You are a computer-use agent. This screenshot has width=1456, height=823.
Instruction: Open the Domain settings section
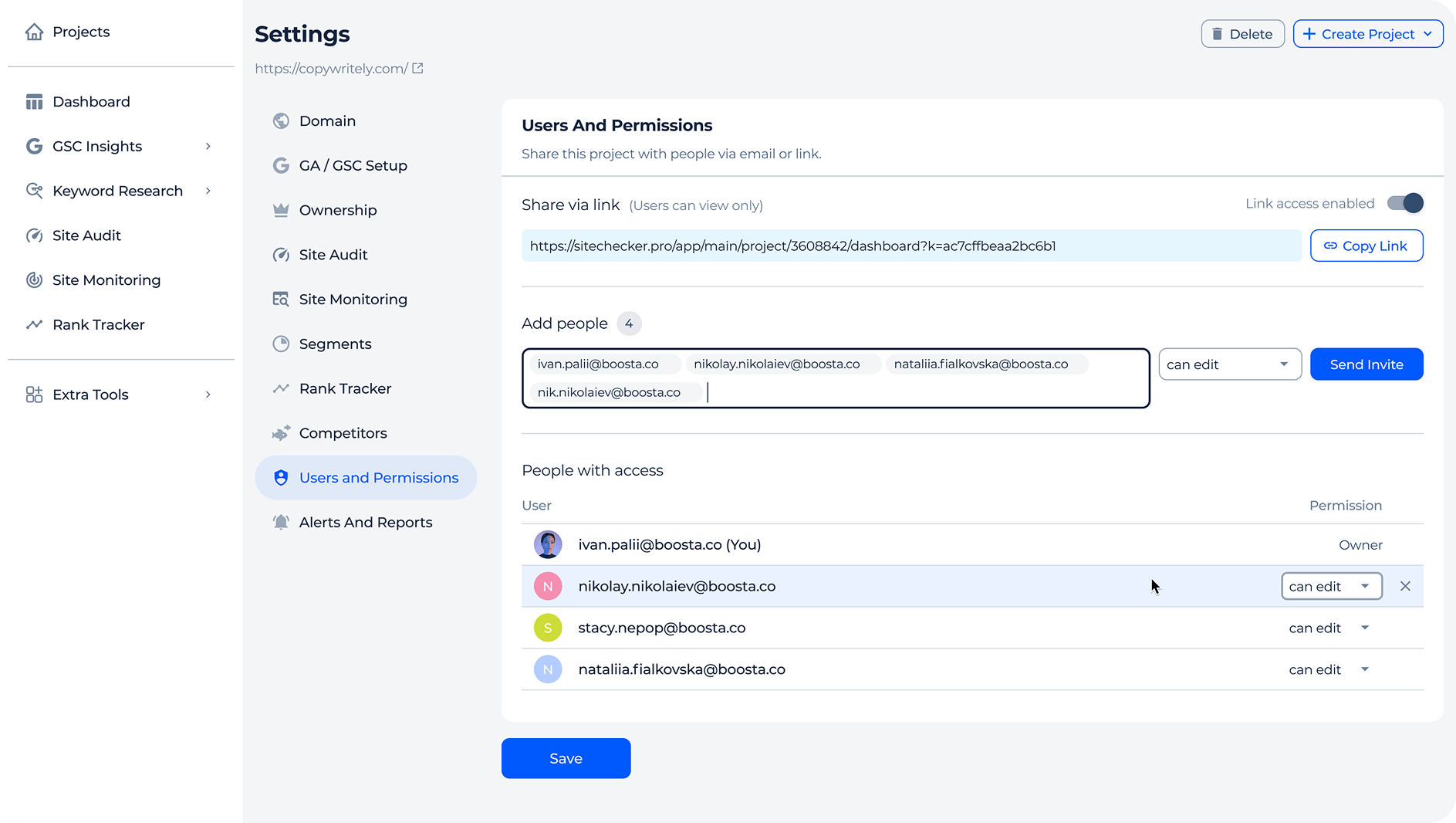(327, 121)
